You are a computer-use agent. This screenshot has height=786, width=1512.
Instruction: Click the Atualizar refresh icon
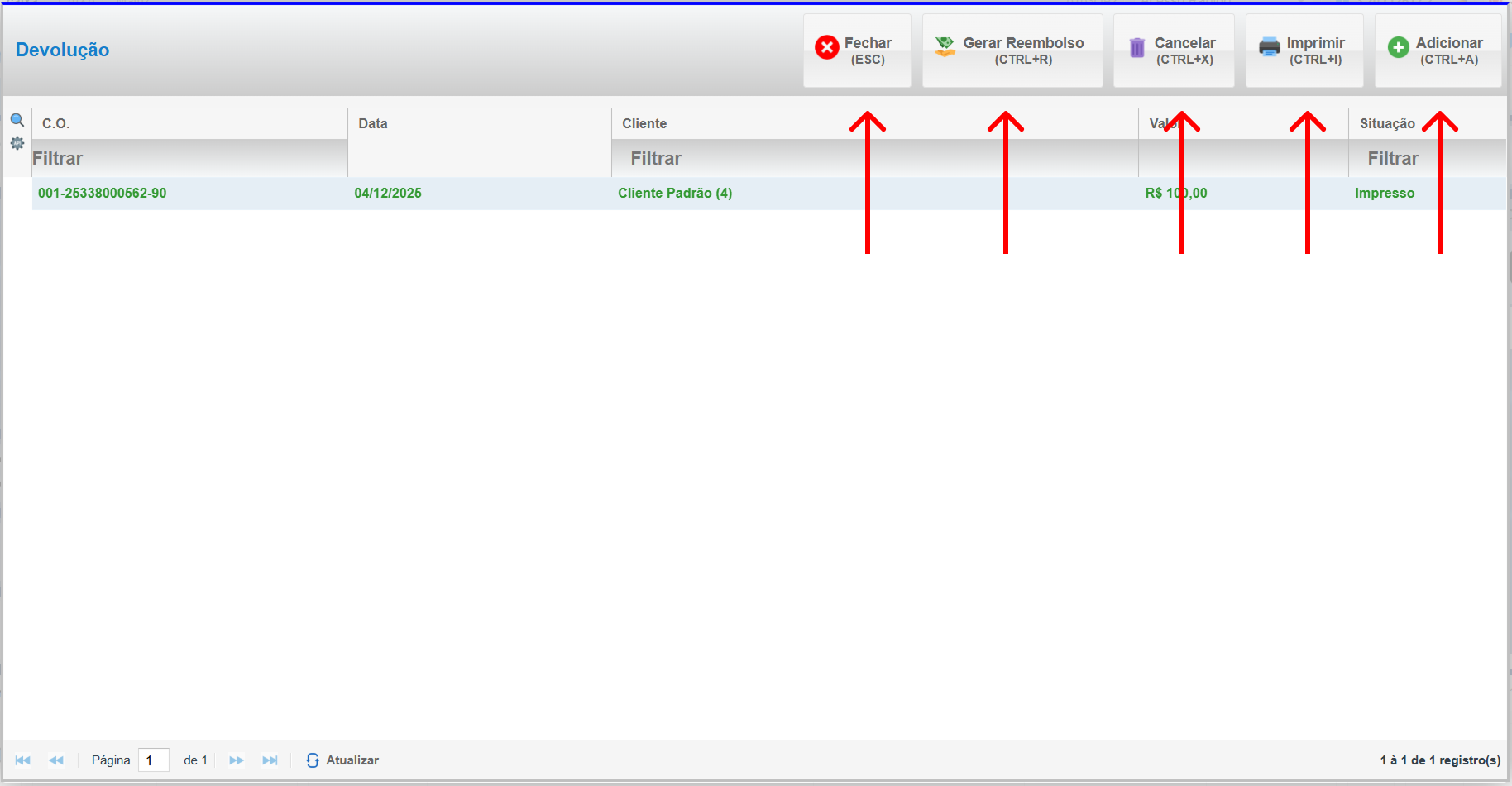click(313, 760)
